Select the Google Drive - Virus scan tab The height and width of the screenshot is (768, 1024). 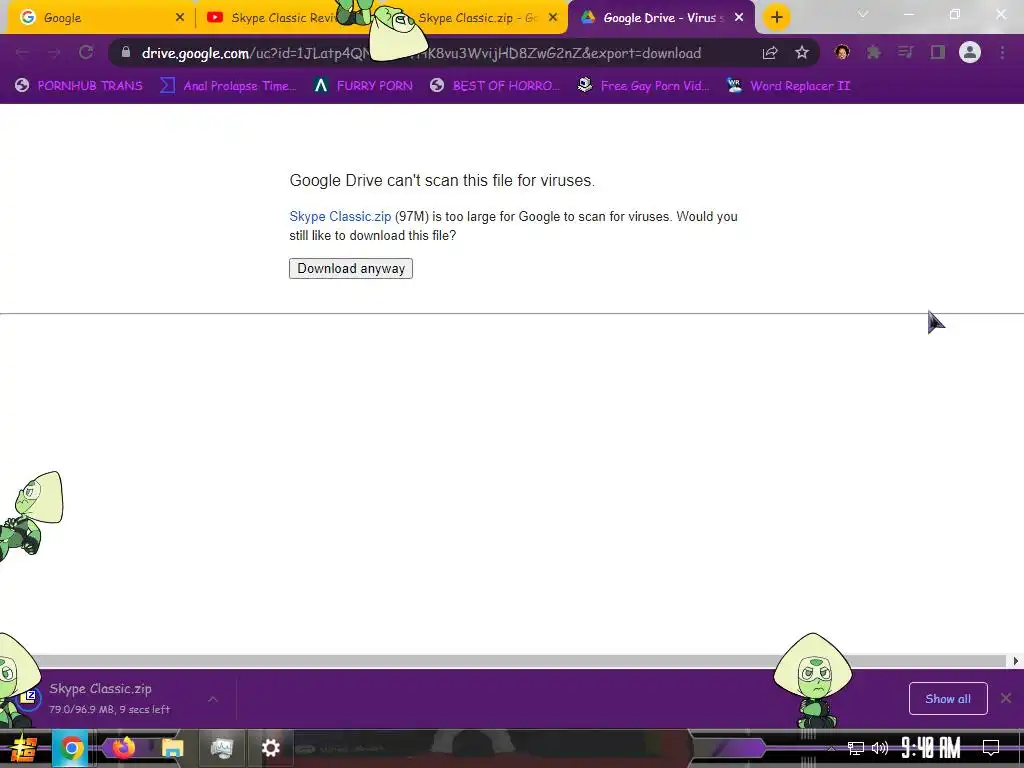pyautogui.click(x=660, y=18)
